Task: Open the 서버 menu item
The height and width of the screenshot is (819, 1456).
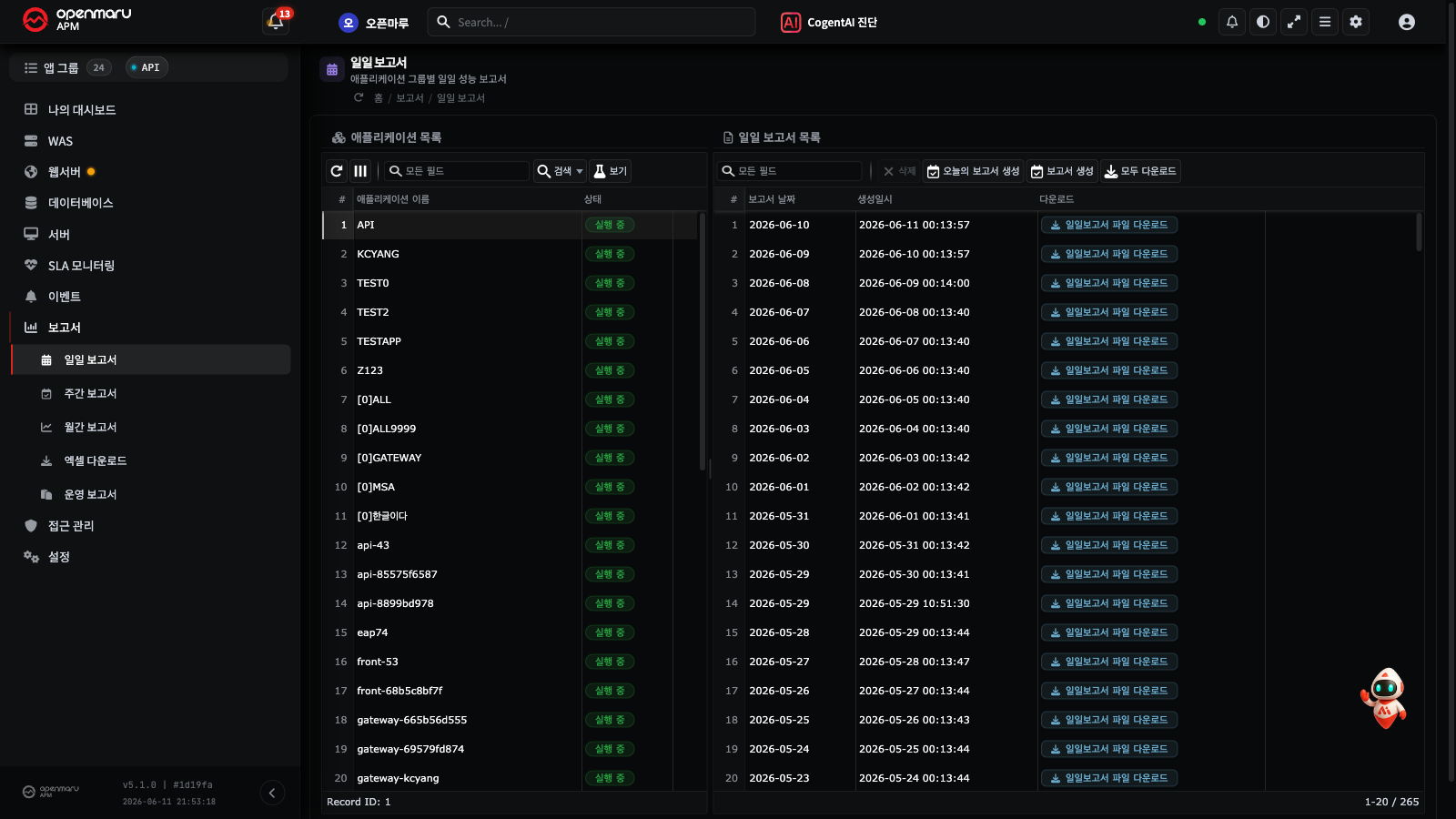Action: coord(58,235)
